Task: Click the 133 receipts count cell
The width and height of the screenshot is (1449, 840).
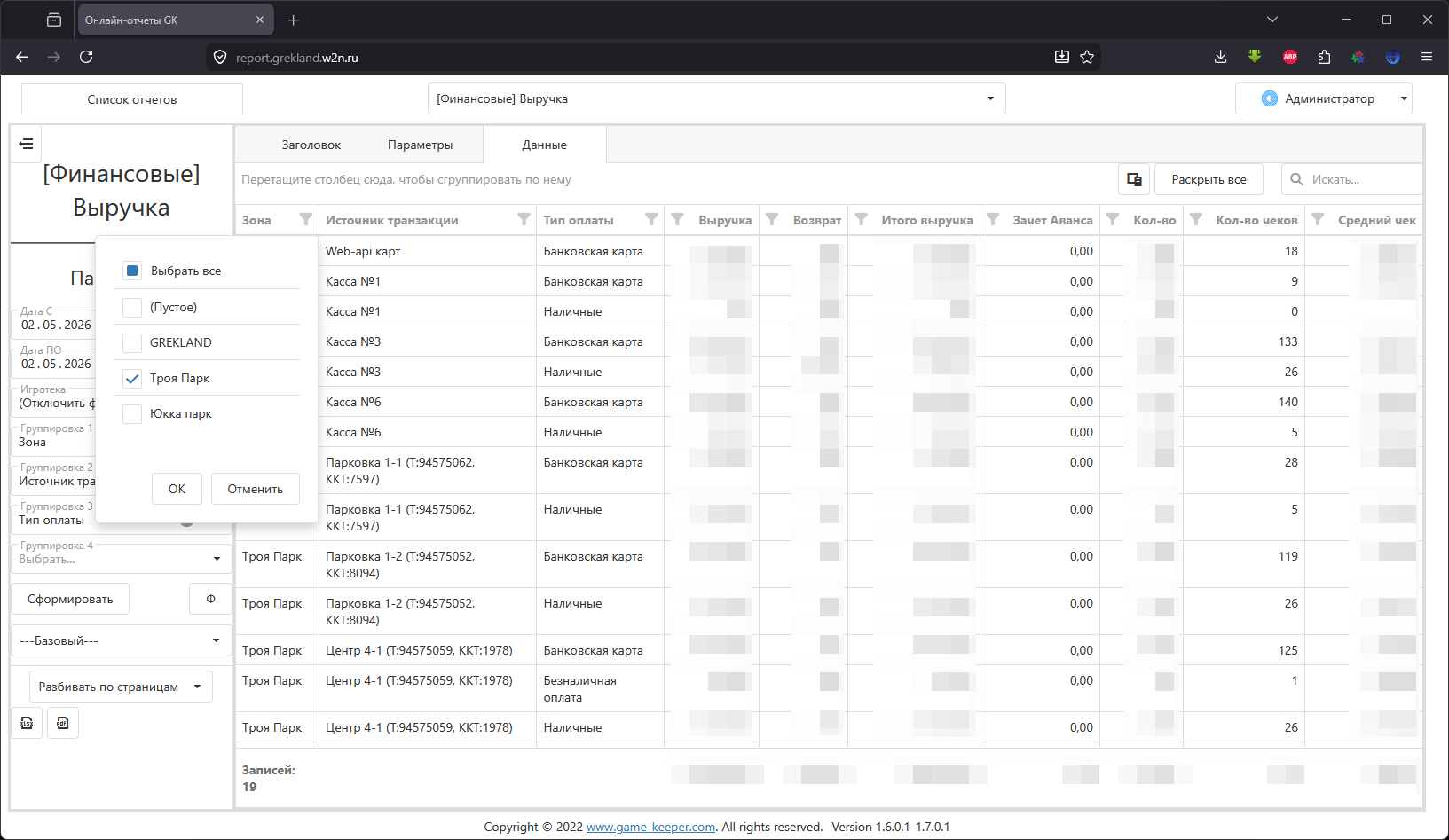Action: click(1243, 341)
